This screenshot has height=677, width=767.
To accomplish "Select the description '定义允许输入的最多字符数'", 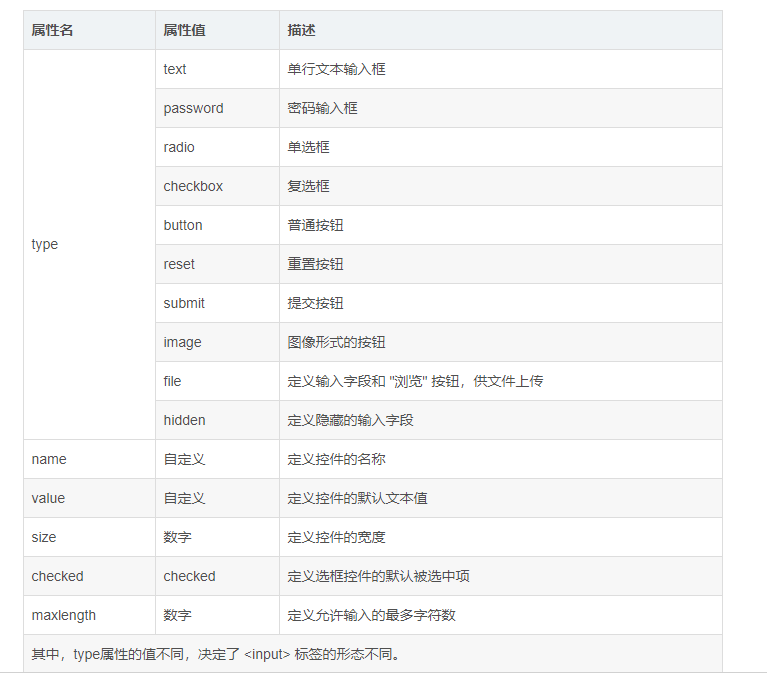I will [372, 615].
